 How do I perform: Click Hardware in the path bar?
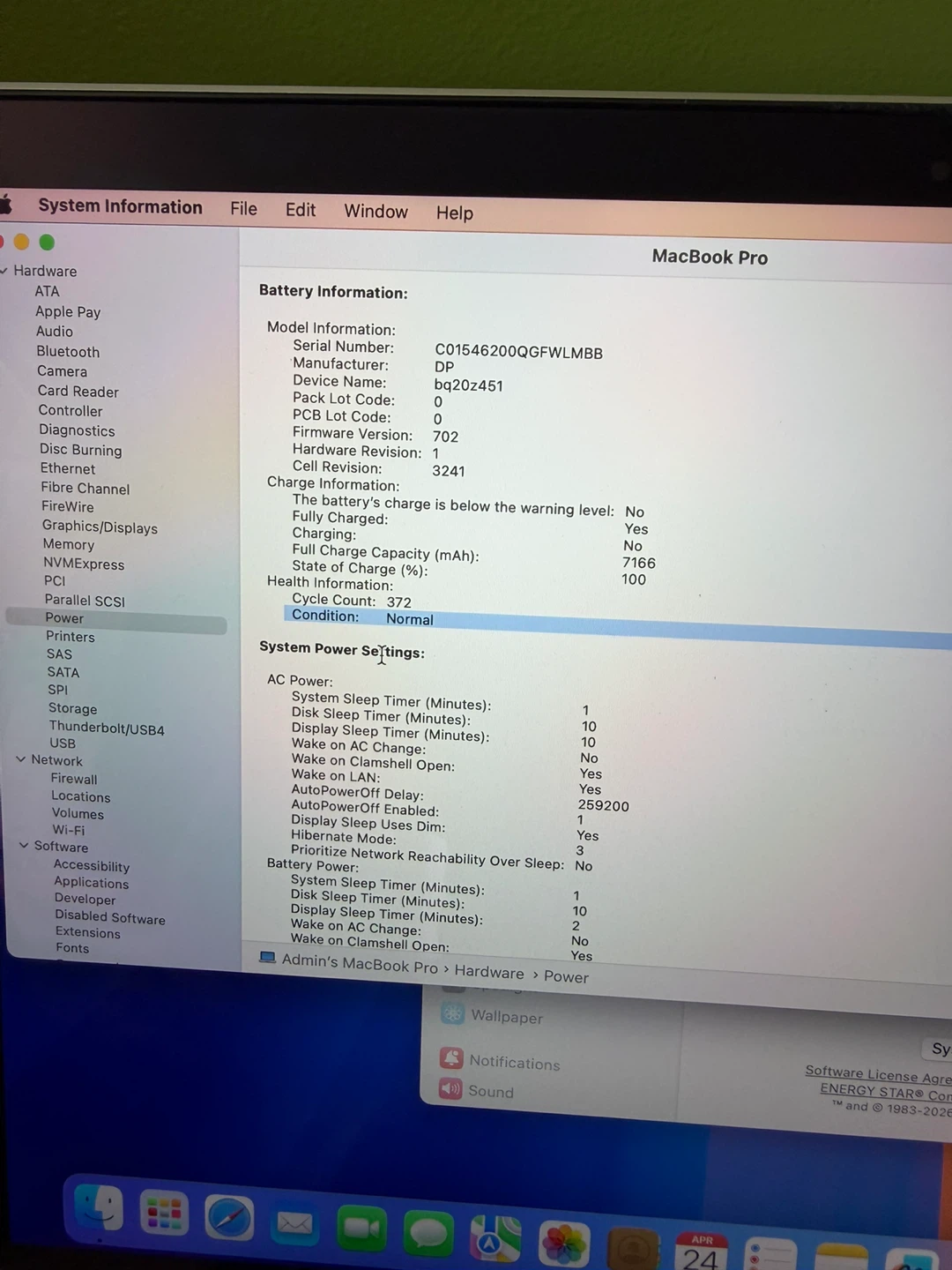coord(489,973)
